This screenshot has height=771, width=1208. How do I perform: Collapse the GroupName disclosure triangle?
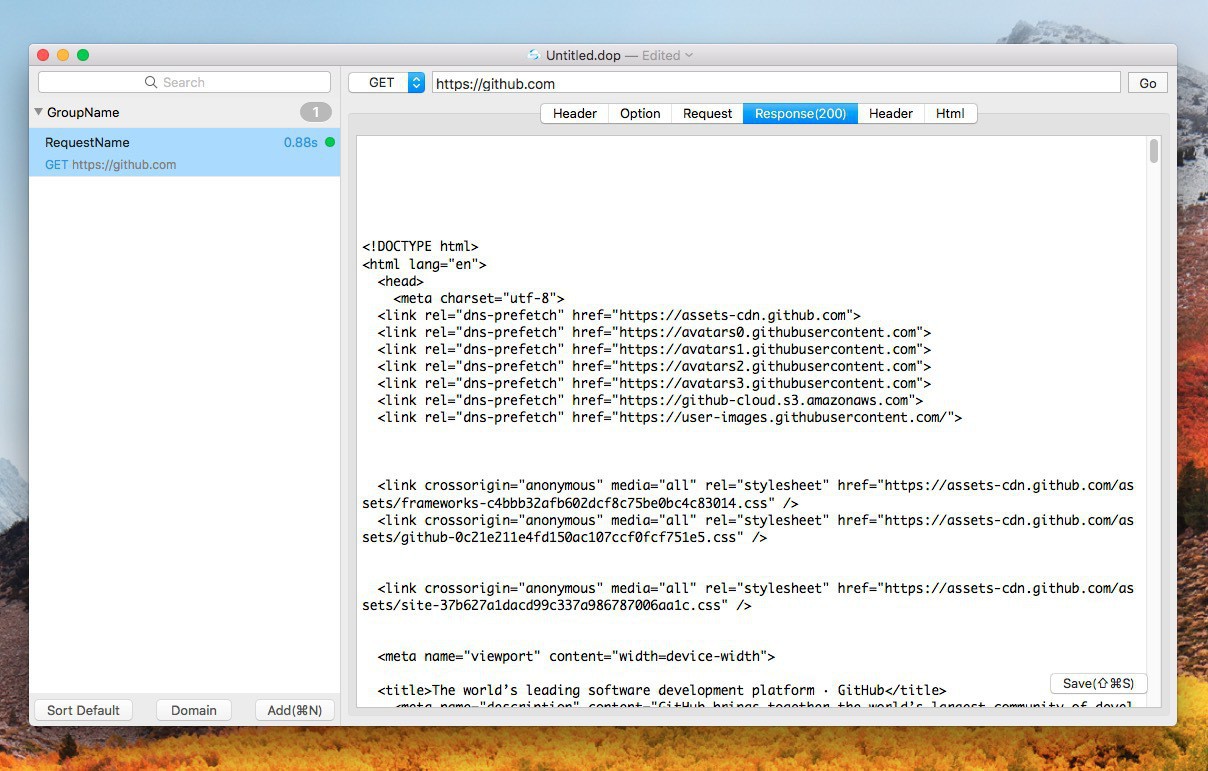[38, 112]
